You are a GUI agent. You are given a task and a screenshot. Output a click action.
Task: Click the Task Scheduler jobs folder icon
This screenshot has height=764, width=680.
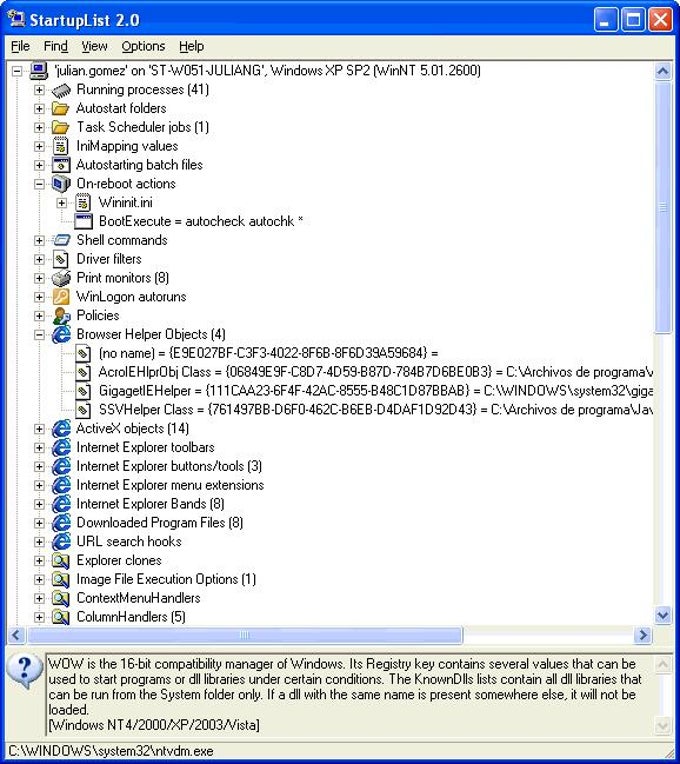pos(61,128)
